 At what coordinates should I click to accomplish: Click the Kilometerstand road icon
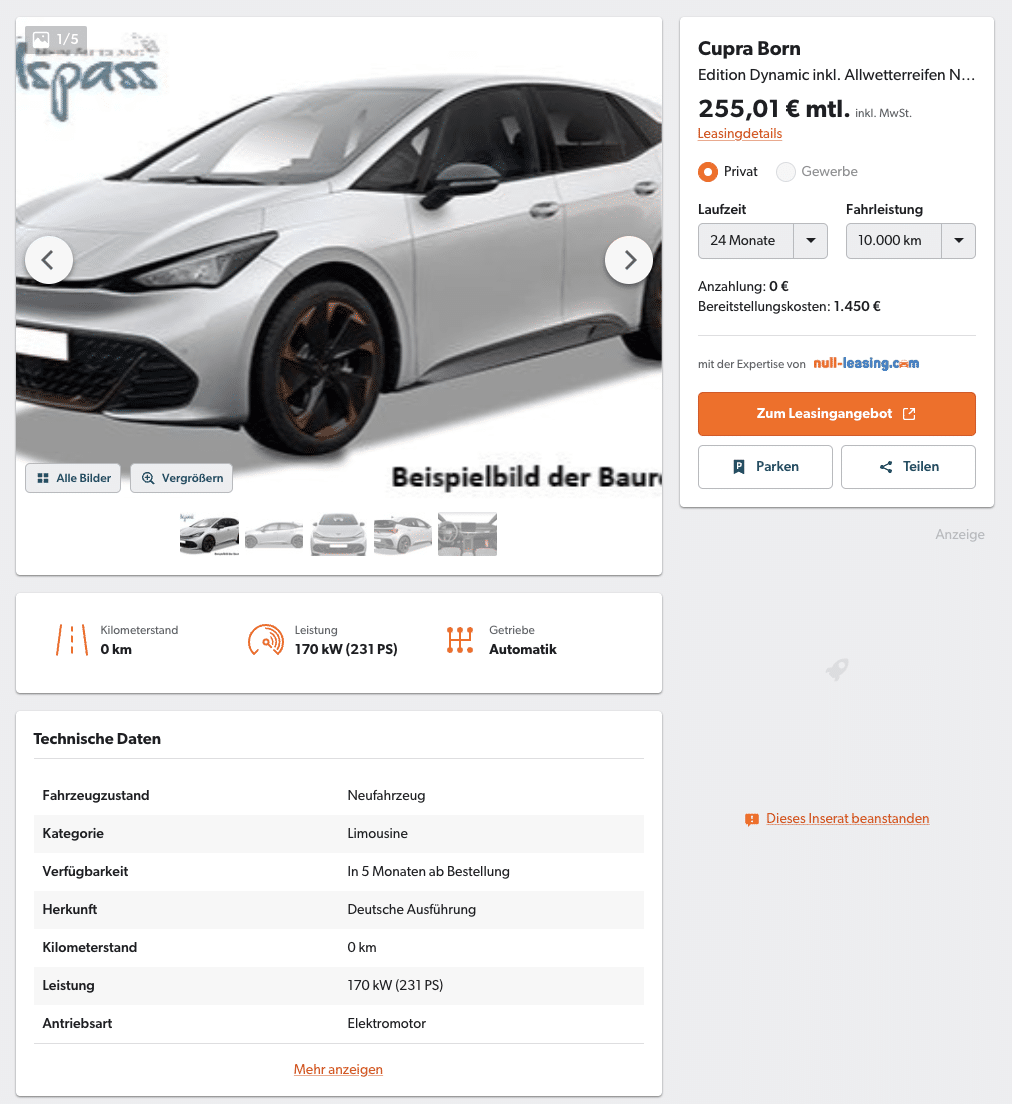[72, 640]
